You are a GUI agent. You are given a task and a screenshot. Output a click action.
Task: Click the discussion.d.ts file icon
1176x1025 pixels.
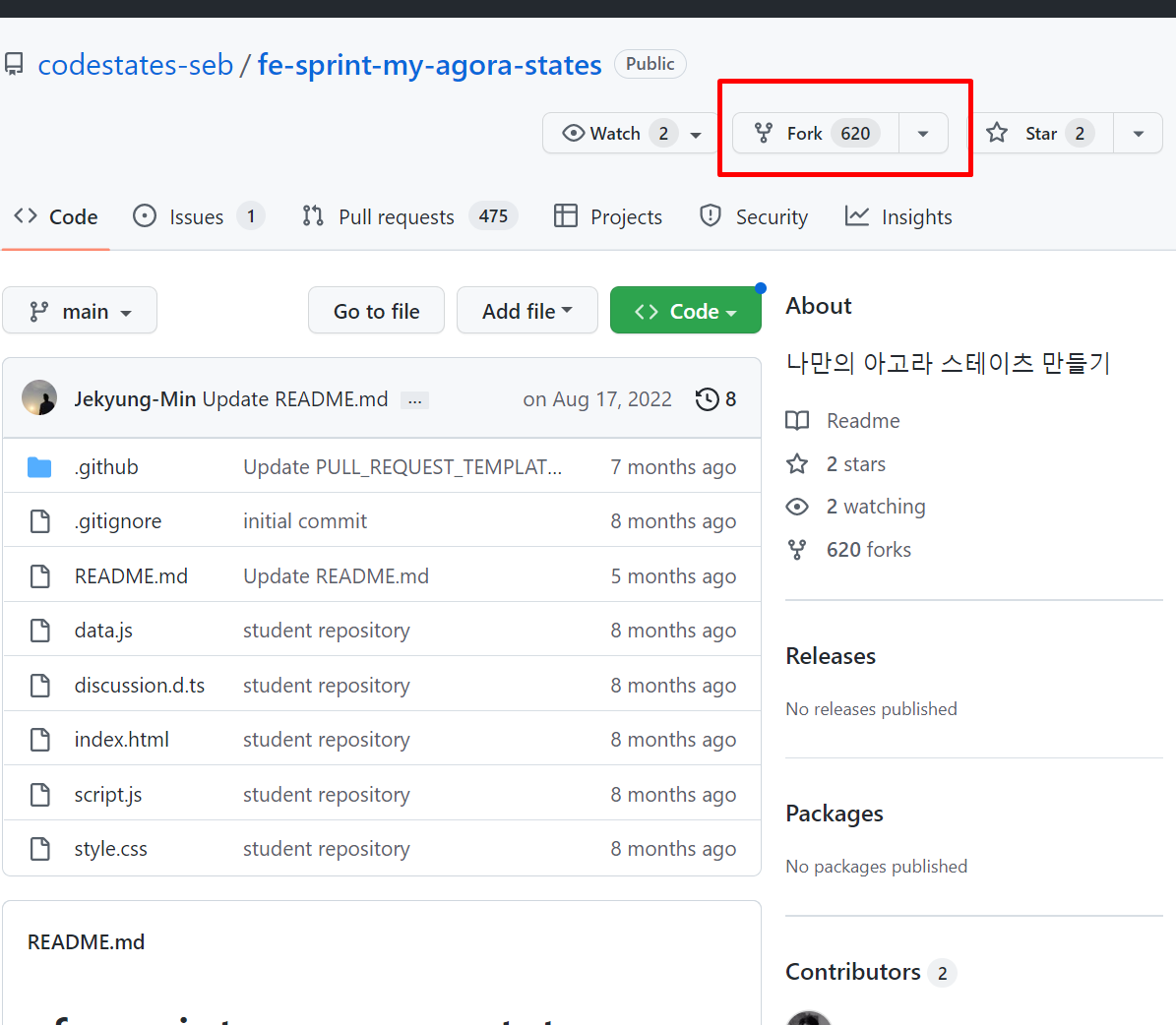[39, 686]
